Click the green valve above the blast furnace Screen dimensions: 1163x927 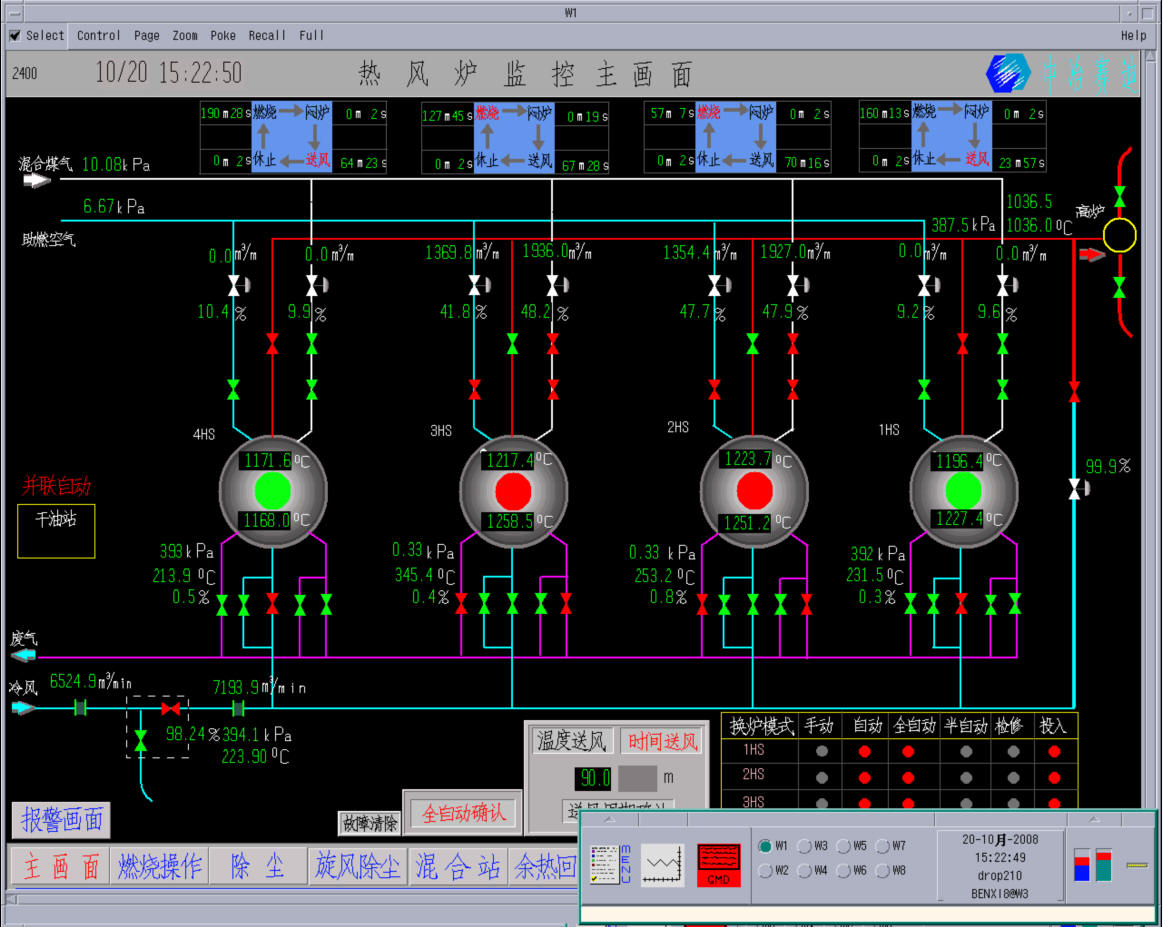pyautogui.click(x=1119, y=196)
